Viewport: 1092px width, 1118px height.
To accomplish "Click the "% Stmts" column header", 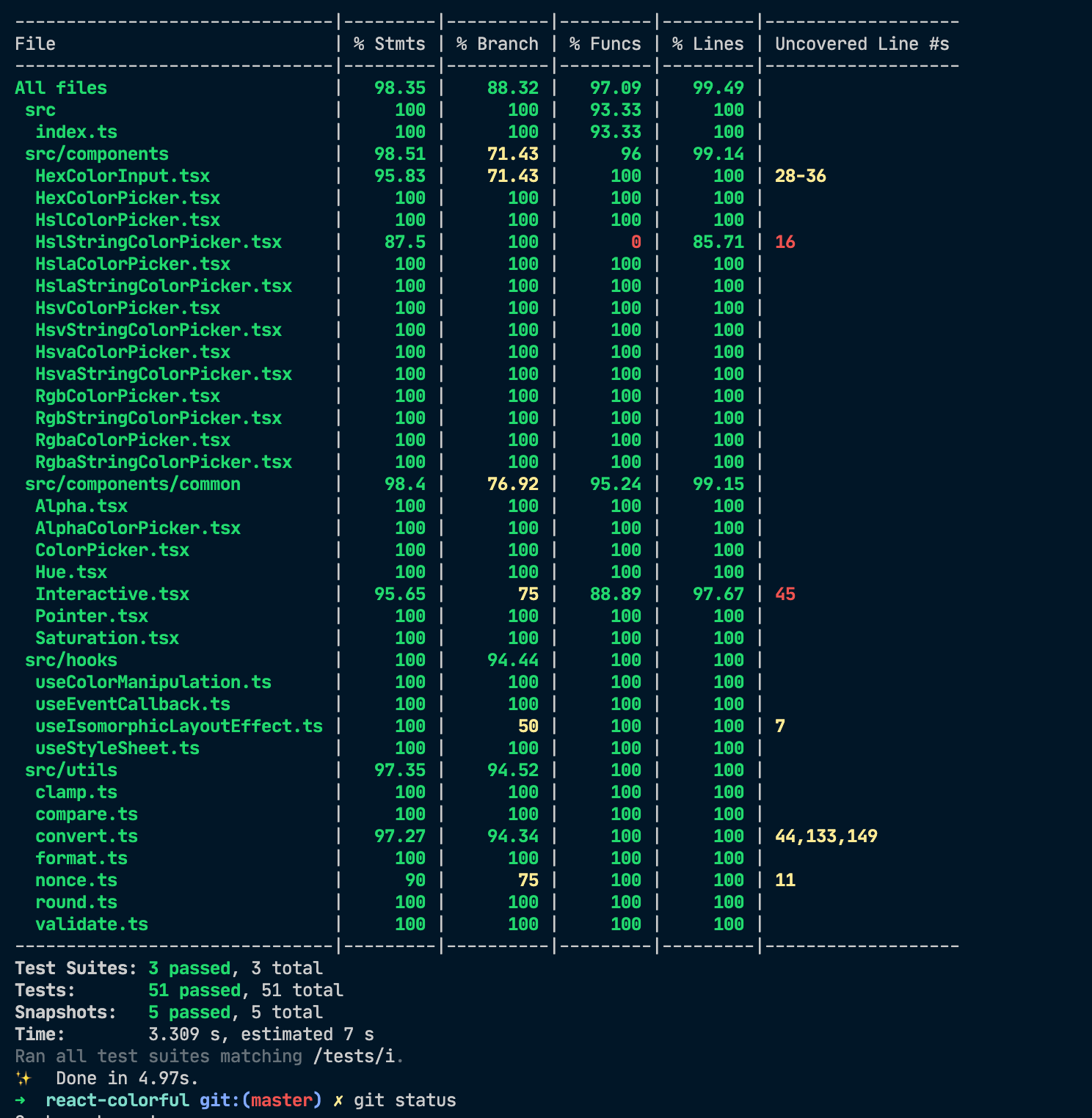I will coord(389,44).
